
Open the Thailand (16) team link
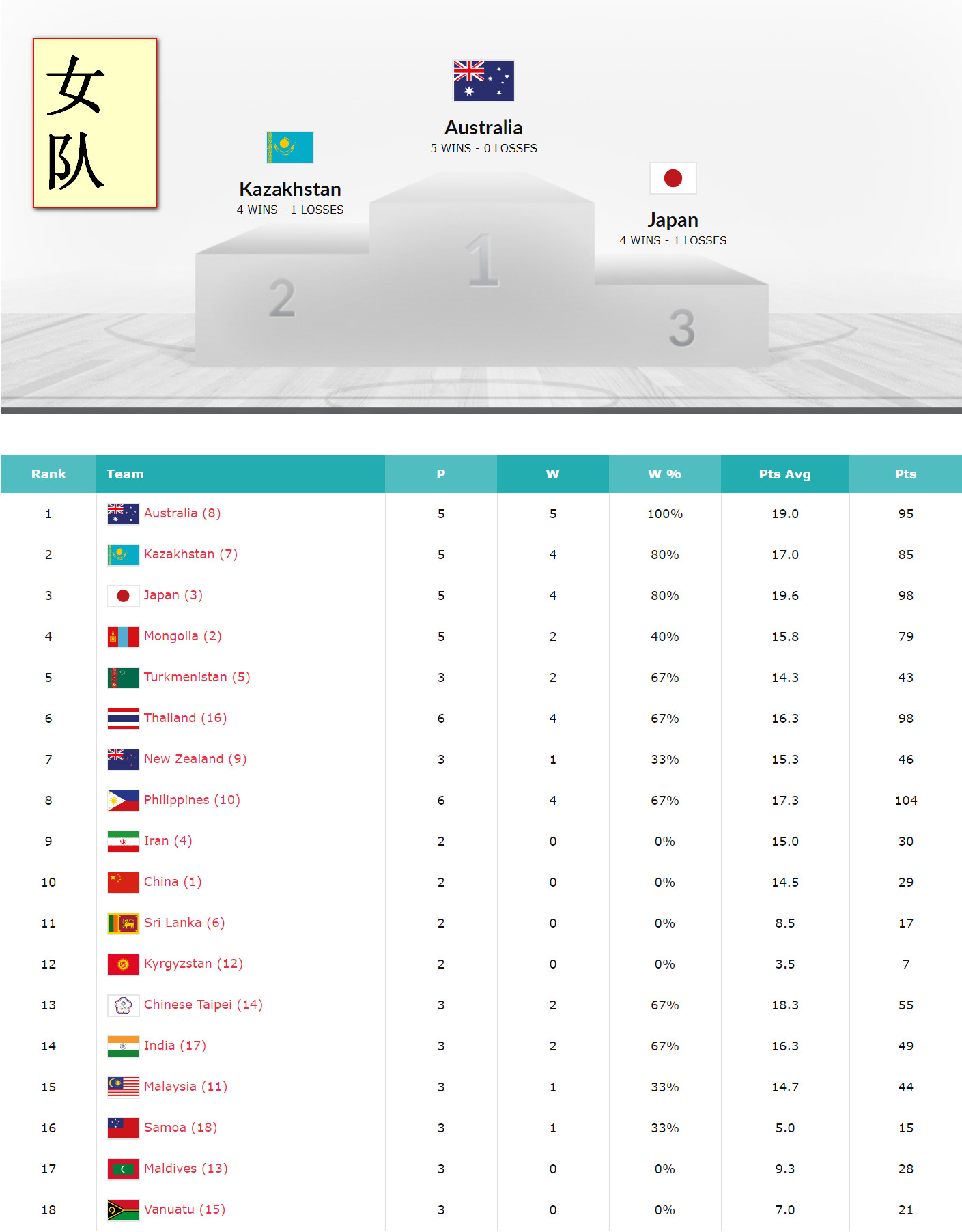click(186, 718)
